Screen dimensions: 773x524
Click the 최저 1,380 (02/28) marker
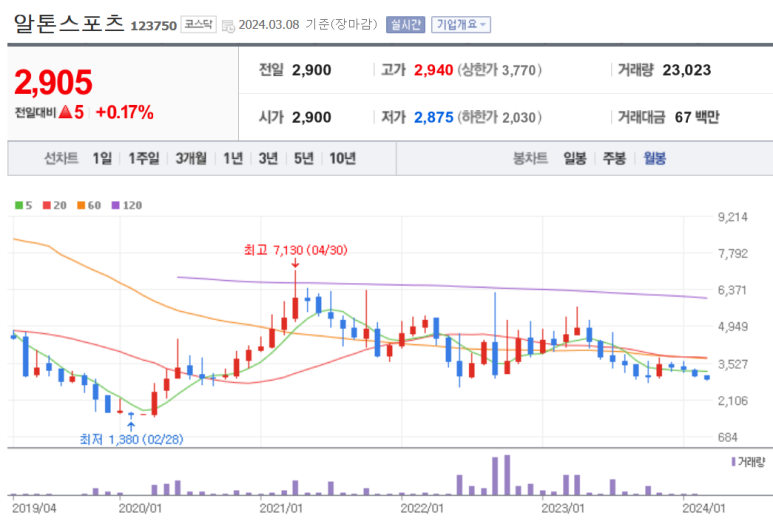(x=132, y=439)
